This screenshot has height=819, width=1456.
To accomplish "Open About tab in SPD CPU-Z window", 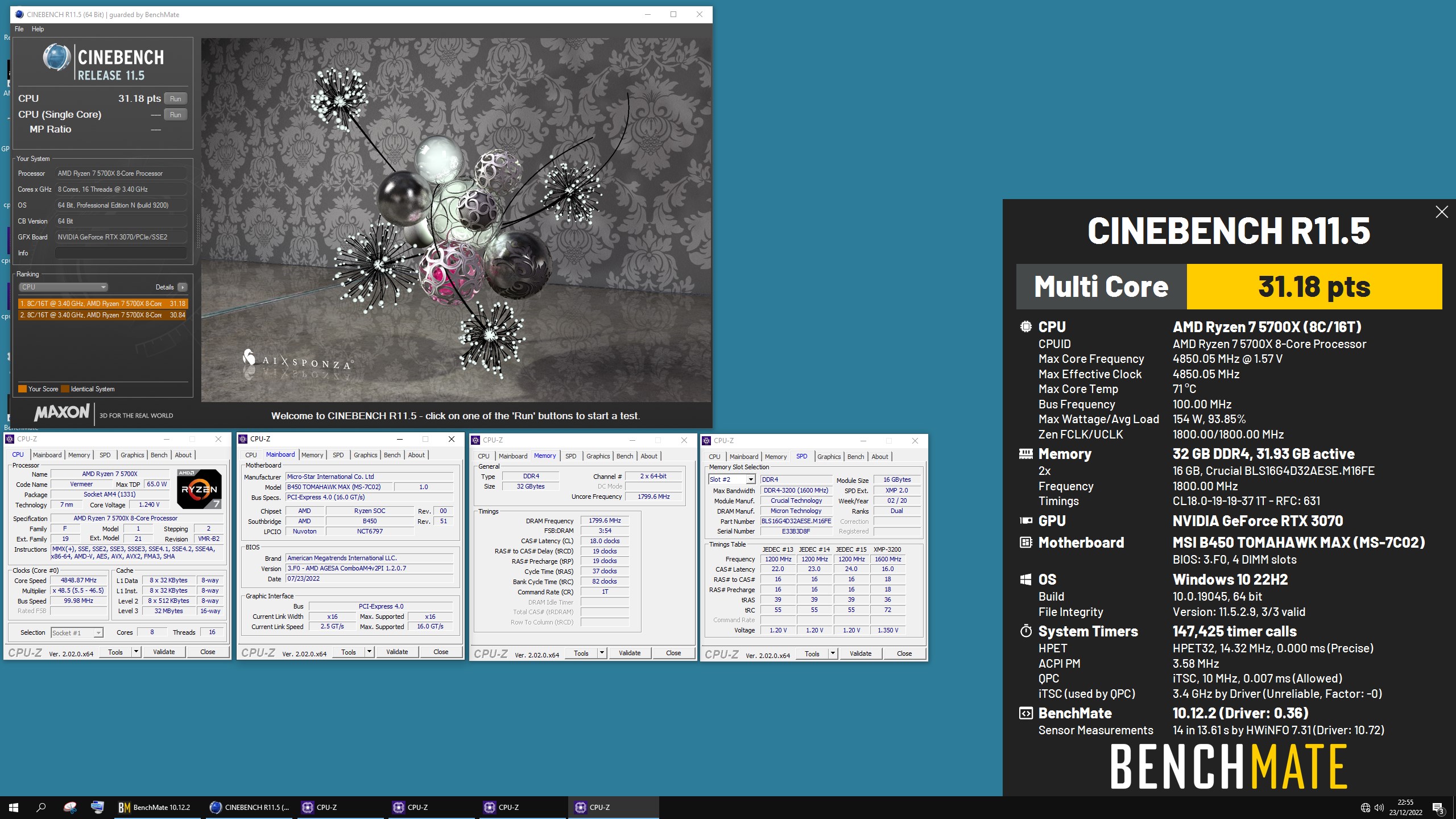I will pos(879,457).
